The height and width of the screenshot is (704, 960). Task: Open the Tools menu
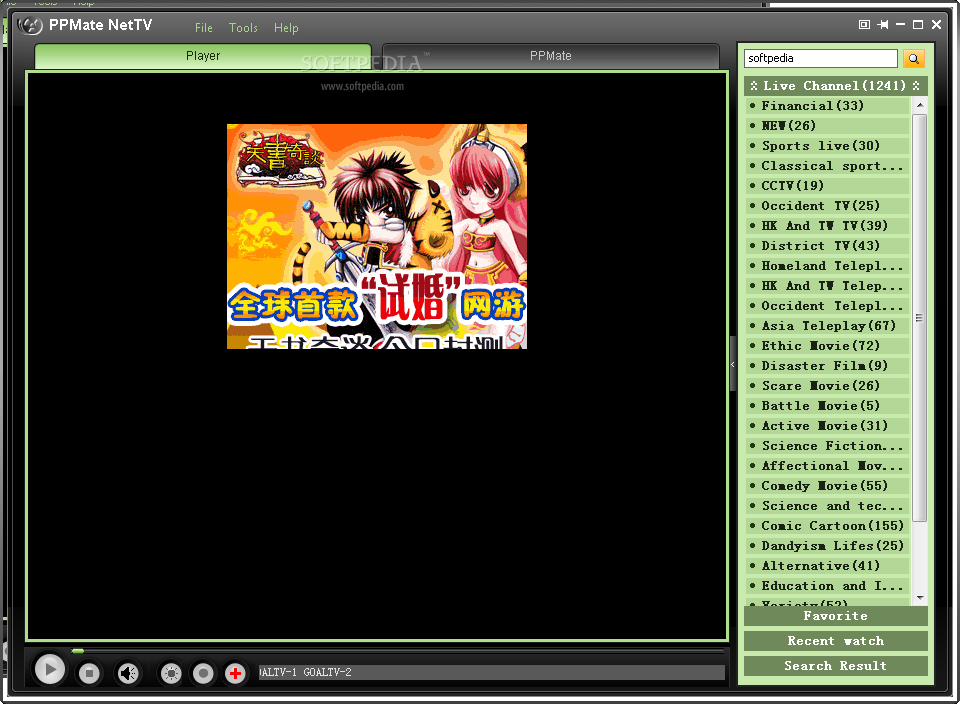coord(243,28)
